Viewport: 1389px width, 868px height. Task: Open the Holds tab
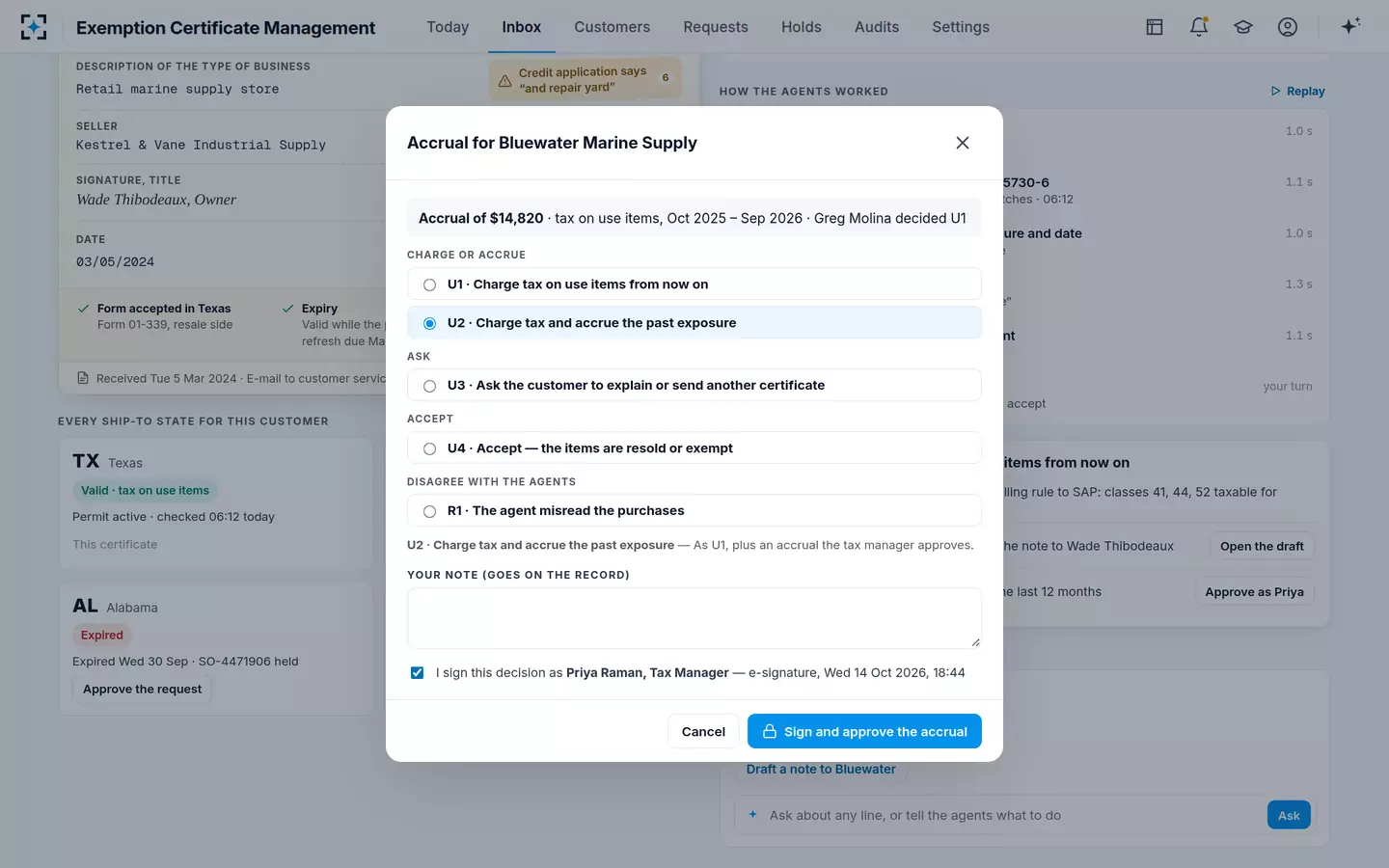coord(802,27)
